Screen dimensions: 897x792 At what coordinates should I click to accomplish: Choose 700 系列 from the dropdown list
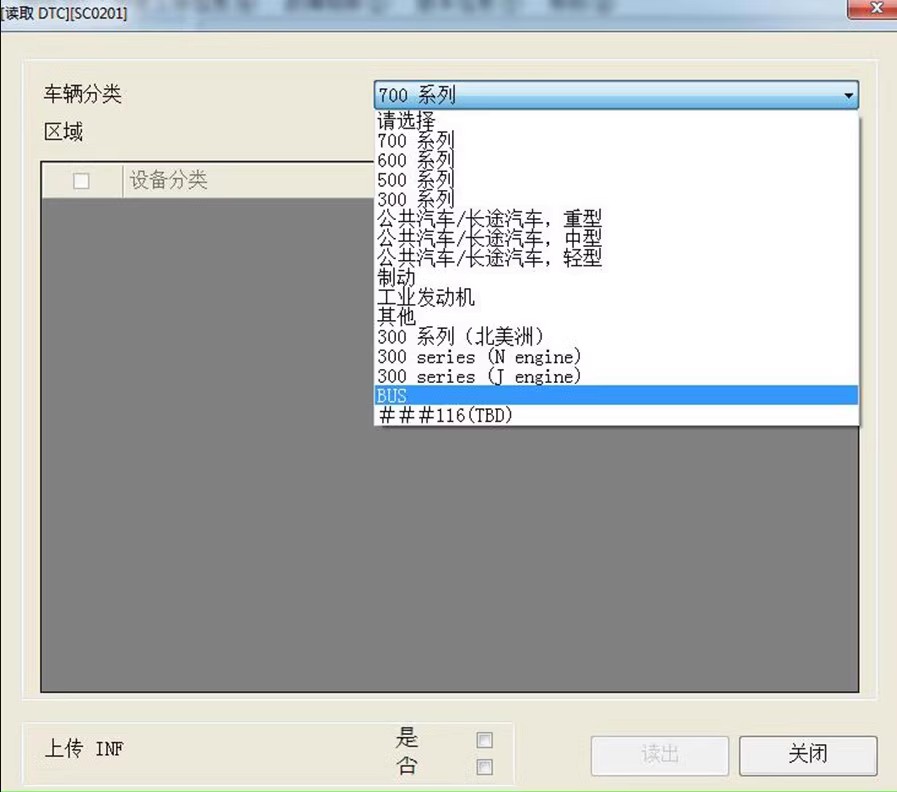pos(616,140)
